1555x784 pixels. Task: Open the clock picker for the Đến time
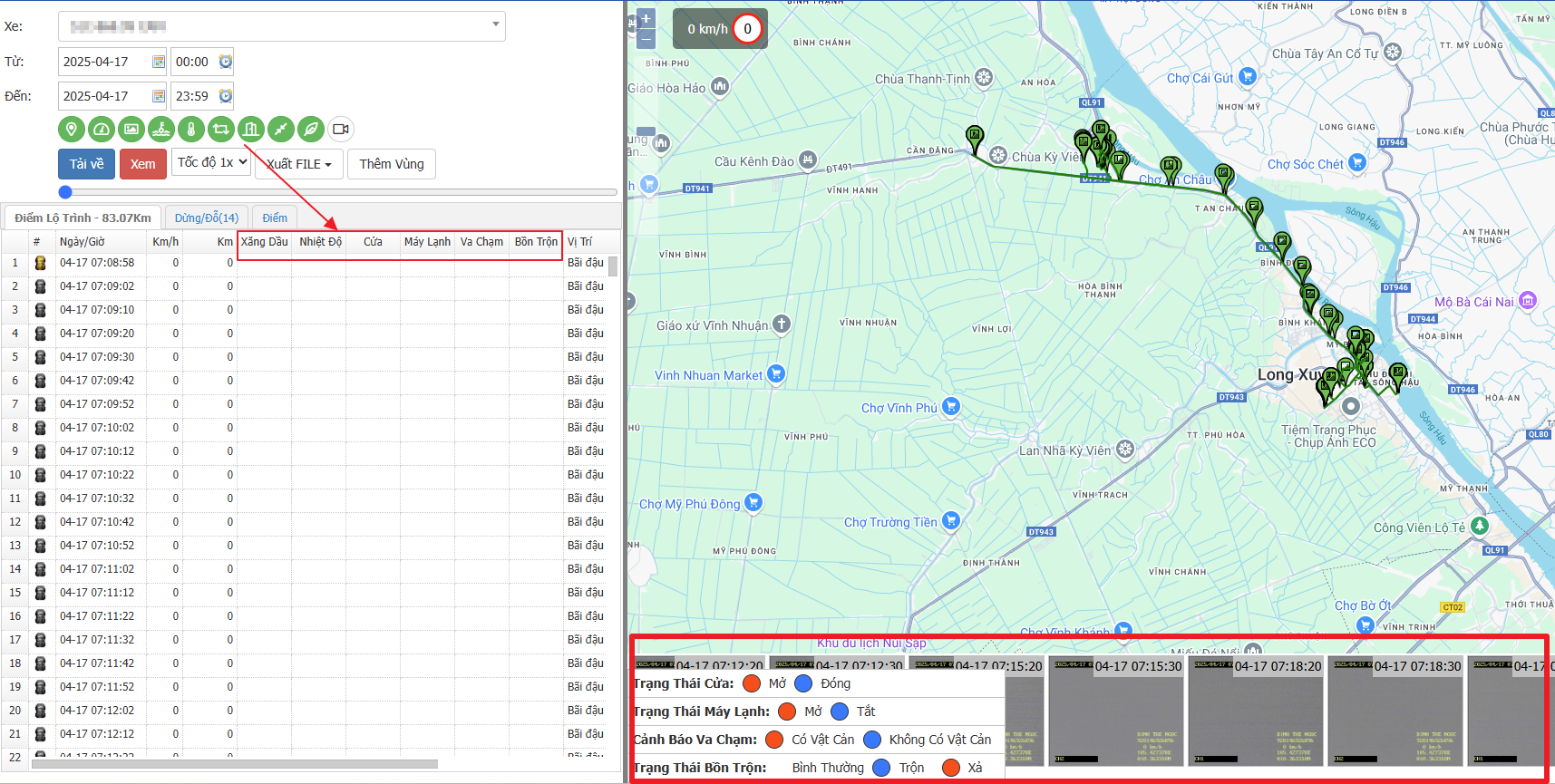(226, 96)
